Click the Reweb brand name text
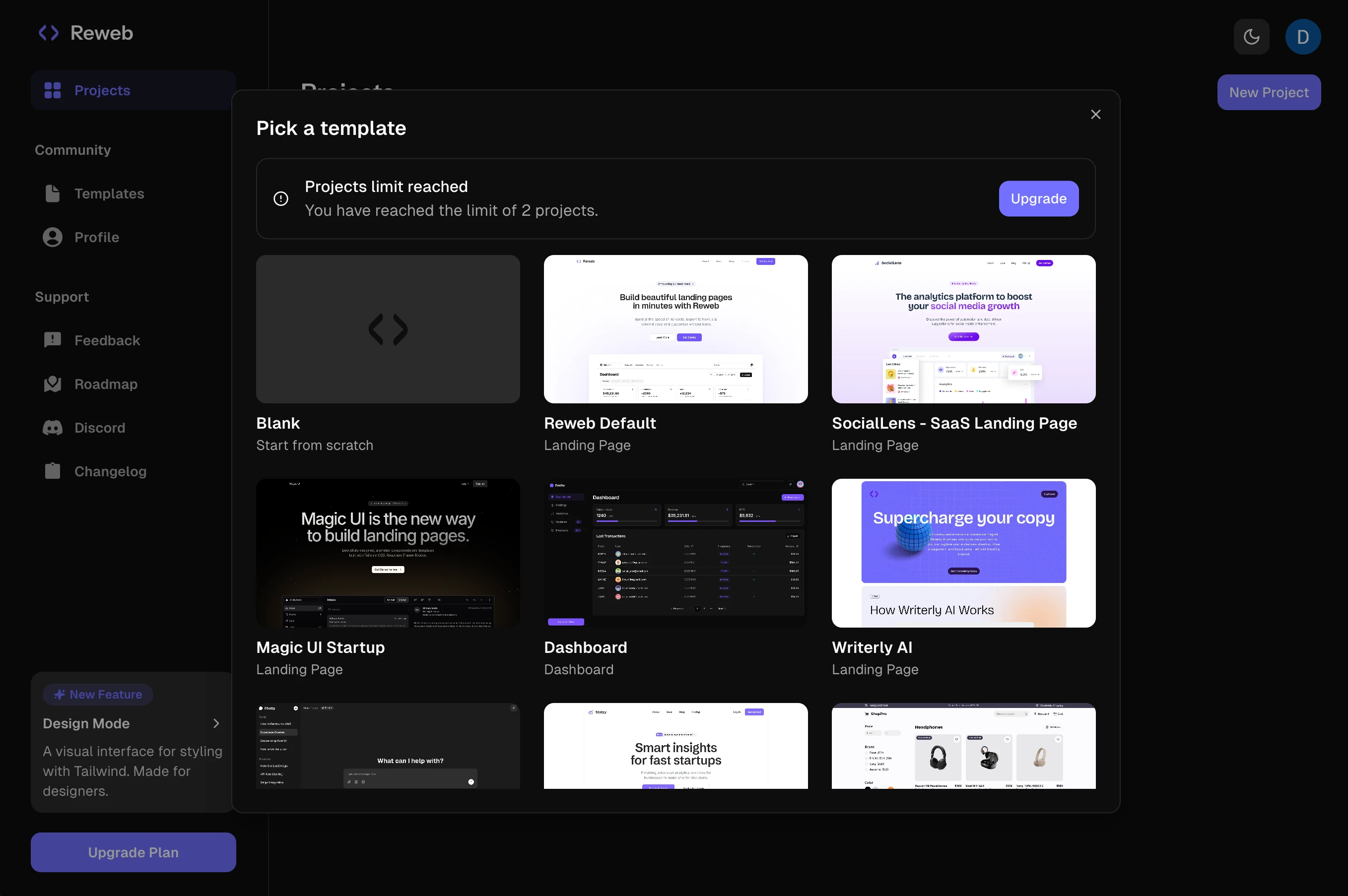 click(x=102, y=33)
